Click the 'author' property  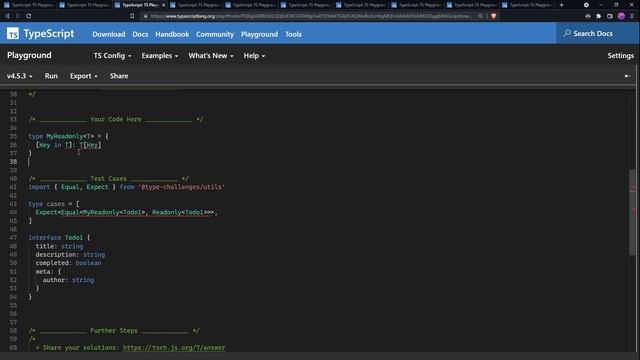click(54, 280)
